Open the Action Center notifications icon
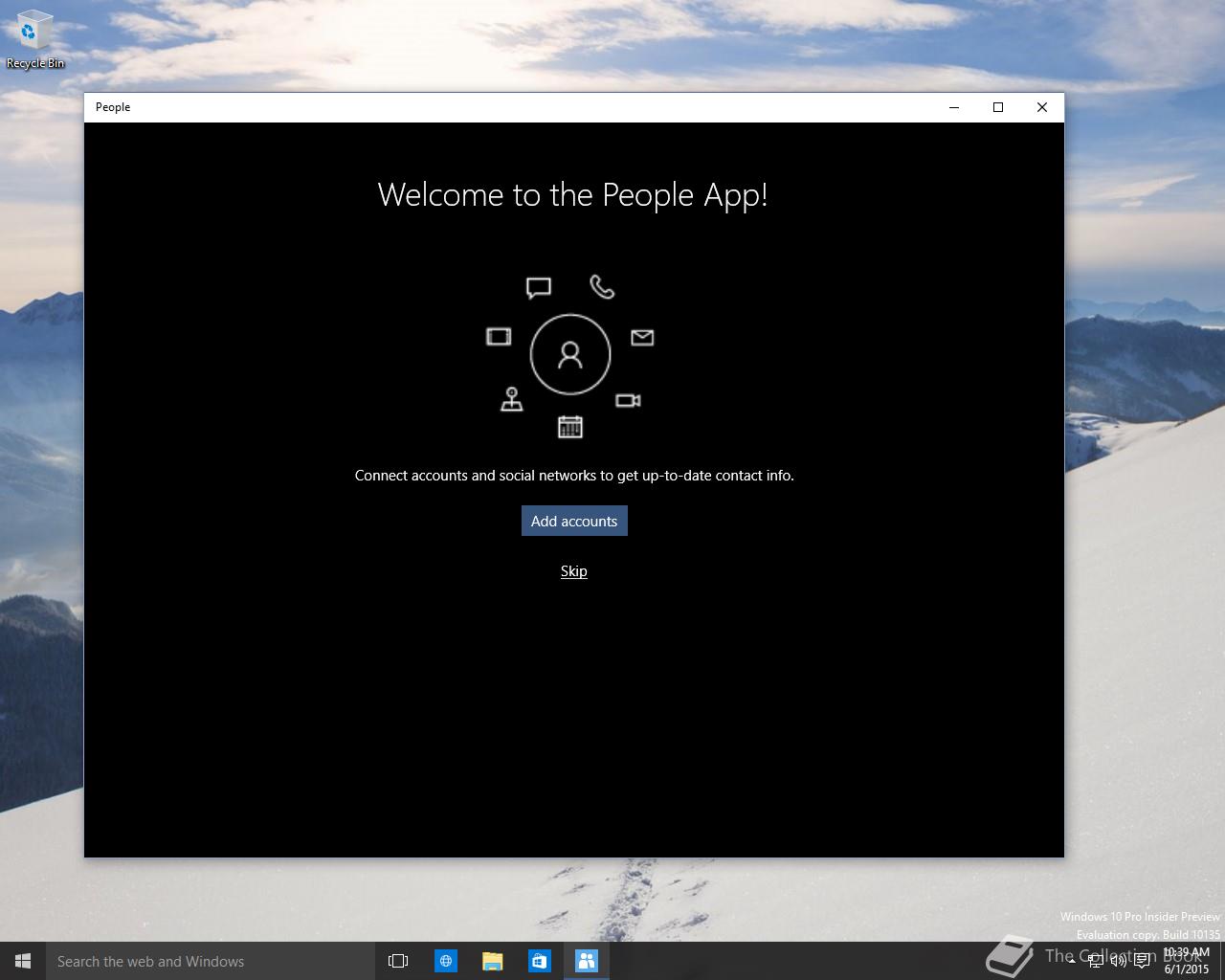Screen dimensions: 1225x980 coord(1142,961)
